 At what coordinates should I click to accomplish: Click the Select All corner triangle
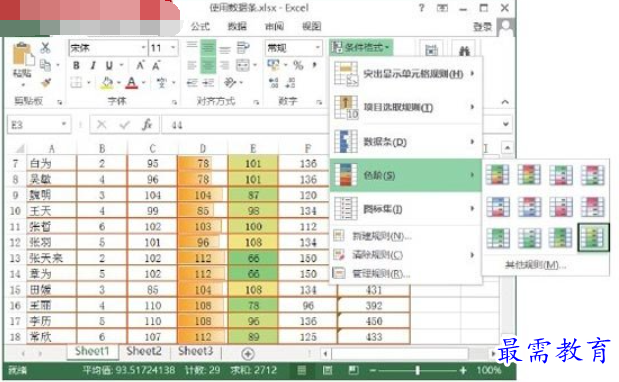(19, 148)
